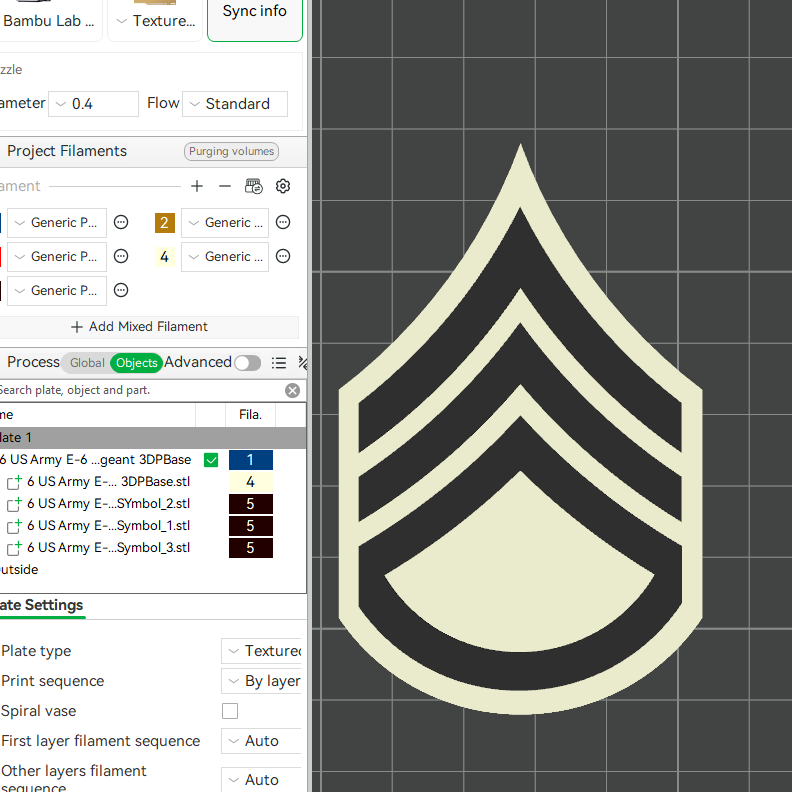Click the Fila. column header
The width and height of the screenshot is (792, 792).
[251, 415]
